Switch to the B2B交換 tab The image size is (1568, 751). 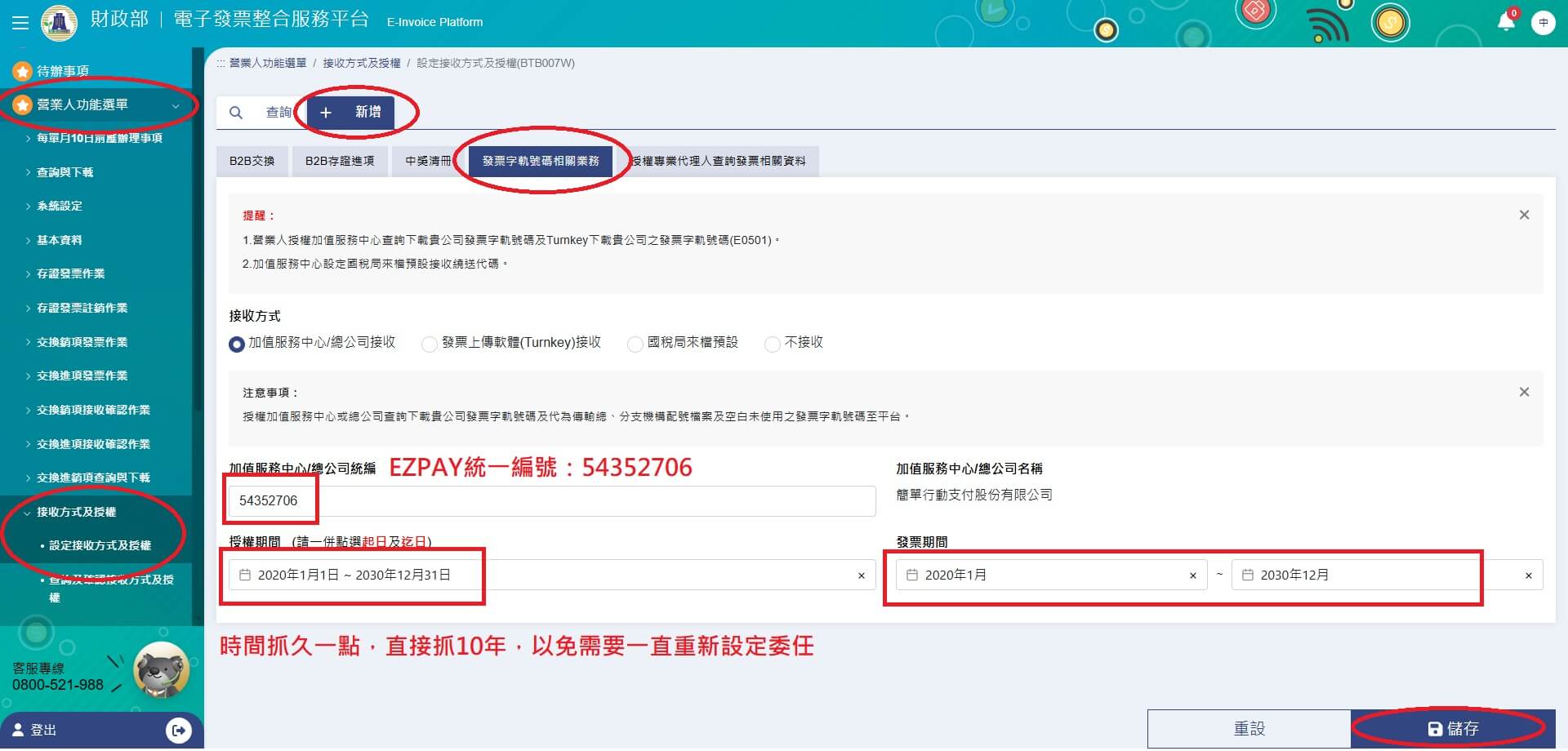click(x=252, y=161)
